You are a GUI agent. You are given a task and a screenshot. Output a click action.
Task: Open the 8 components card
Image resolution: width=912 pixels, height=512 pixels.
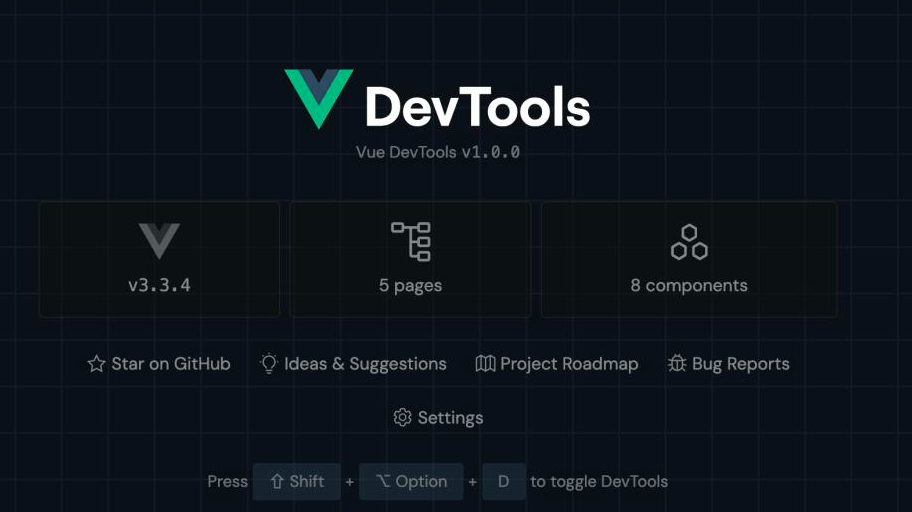tap(689, 259)
